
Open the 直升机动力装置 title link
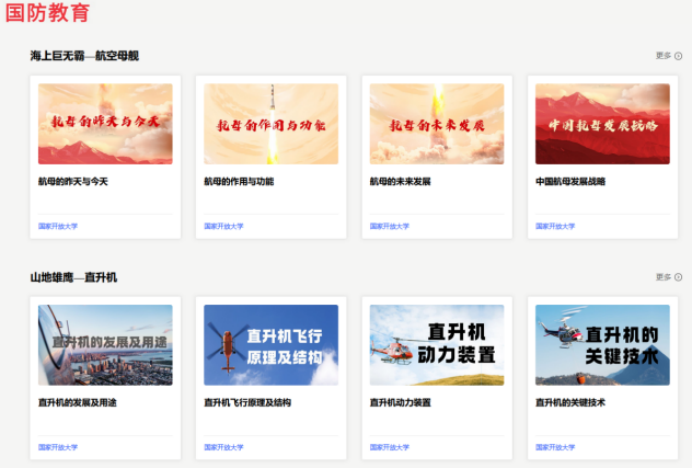400,403
